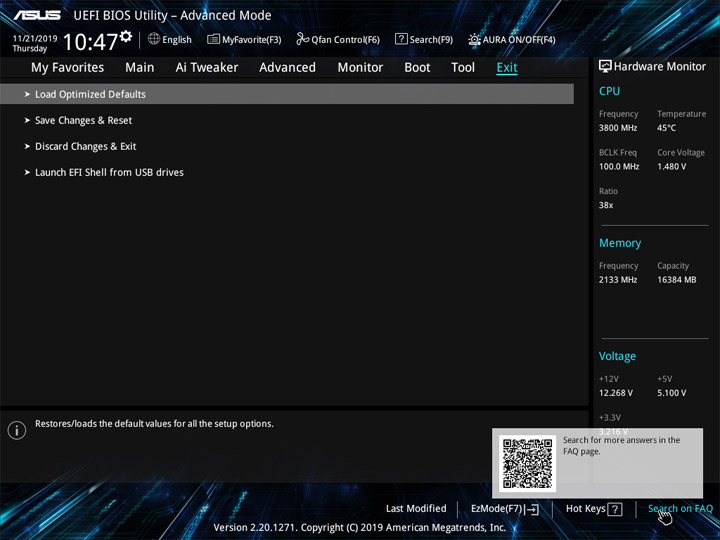The image size is (720, 540).
Task: Expand arrow beside Discard Changes & Exit
Action: tap(27, 146)
